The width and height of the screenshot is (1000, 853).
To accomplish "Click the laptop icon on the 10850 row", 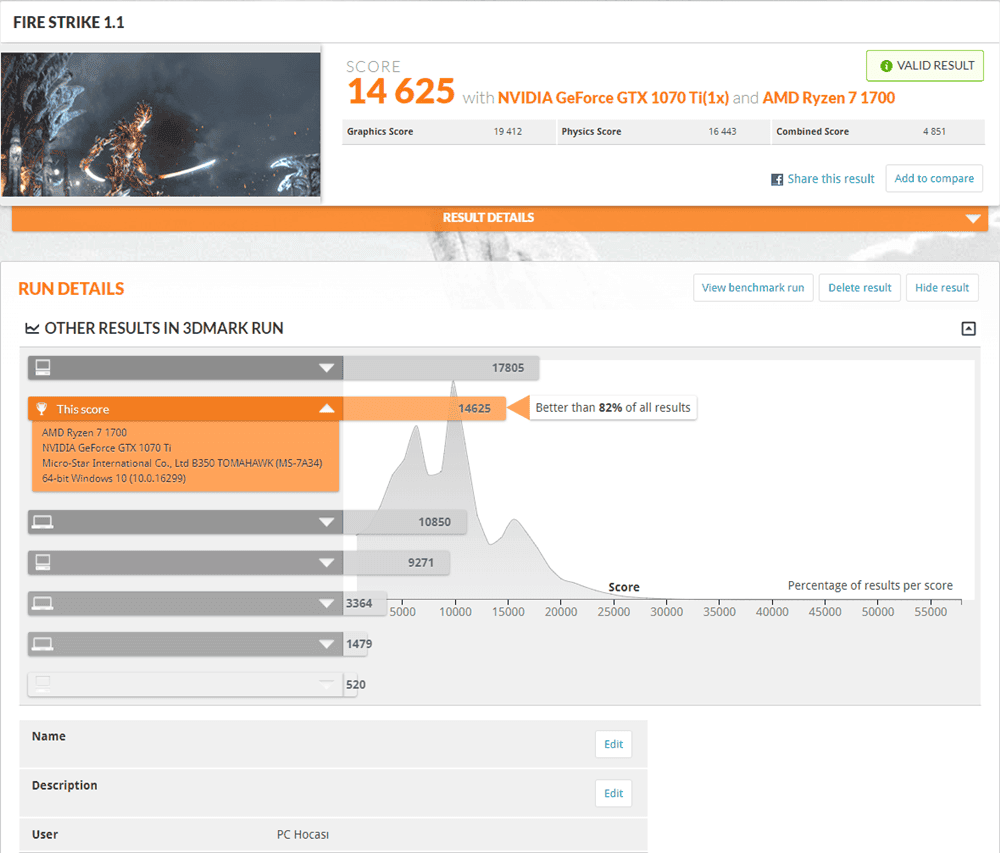I will 41,521.
